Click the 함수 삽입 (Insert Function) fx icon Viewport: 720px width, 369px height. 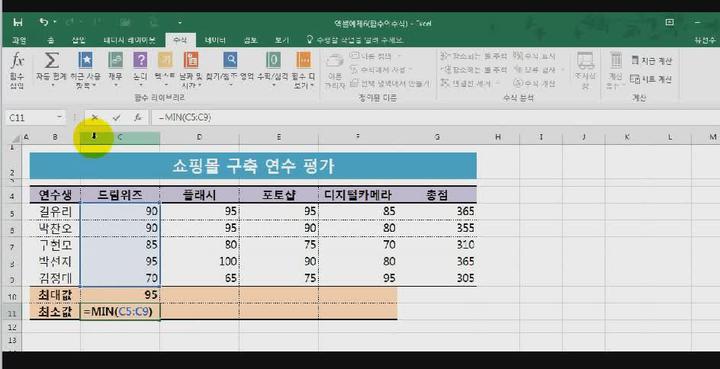[17, 60]
